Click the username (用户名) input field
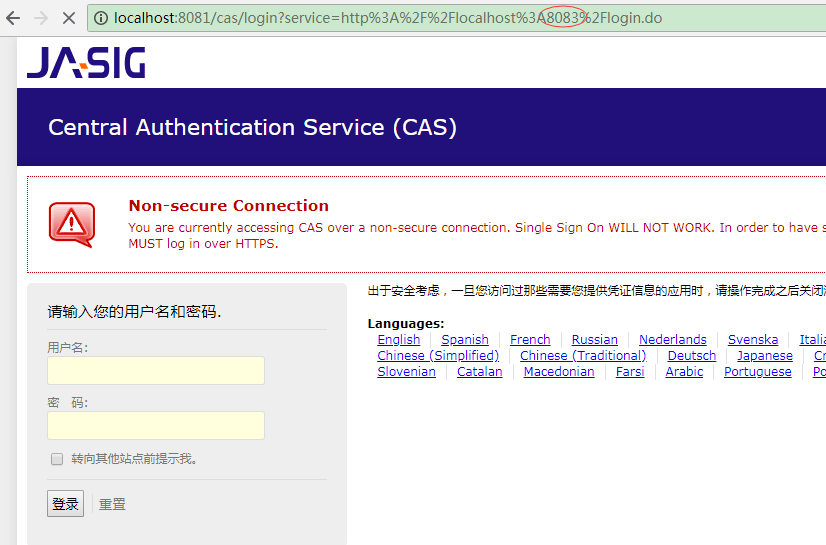 click(x=156, y=371)
